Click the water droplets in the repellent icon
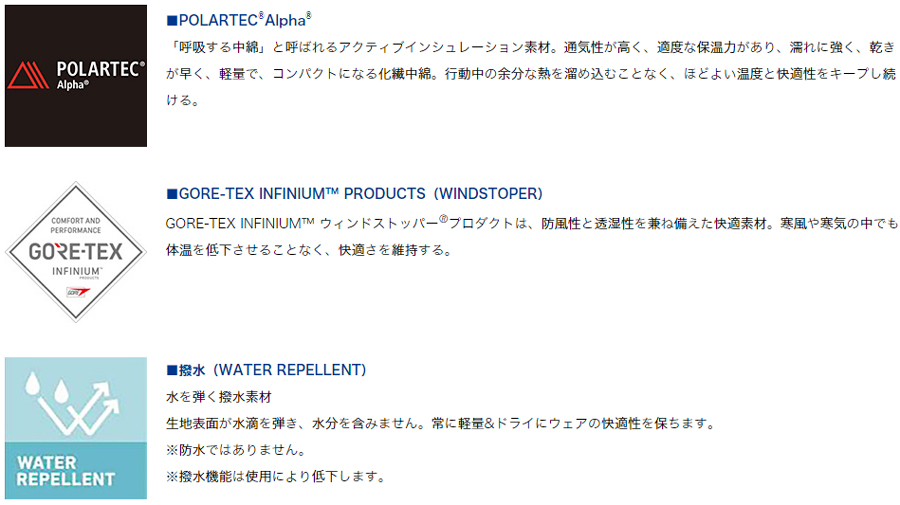This screenshot has height=505, width=900. (x=47, y=387)
